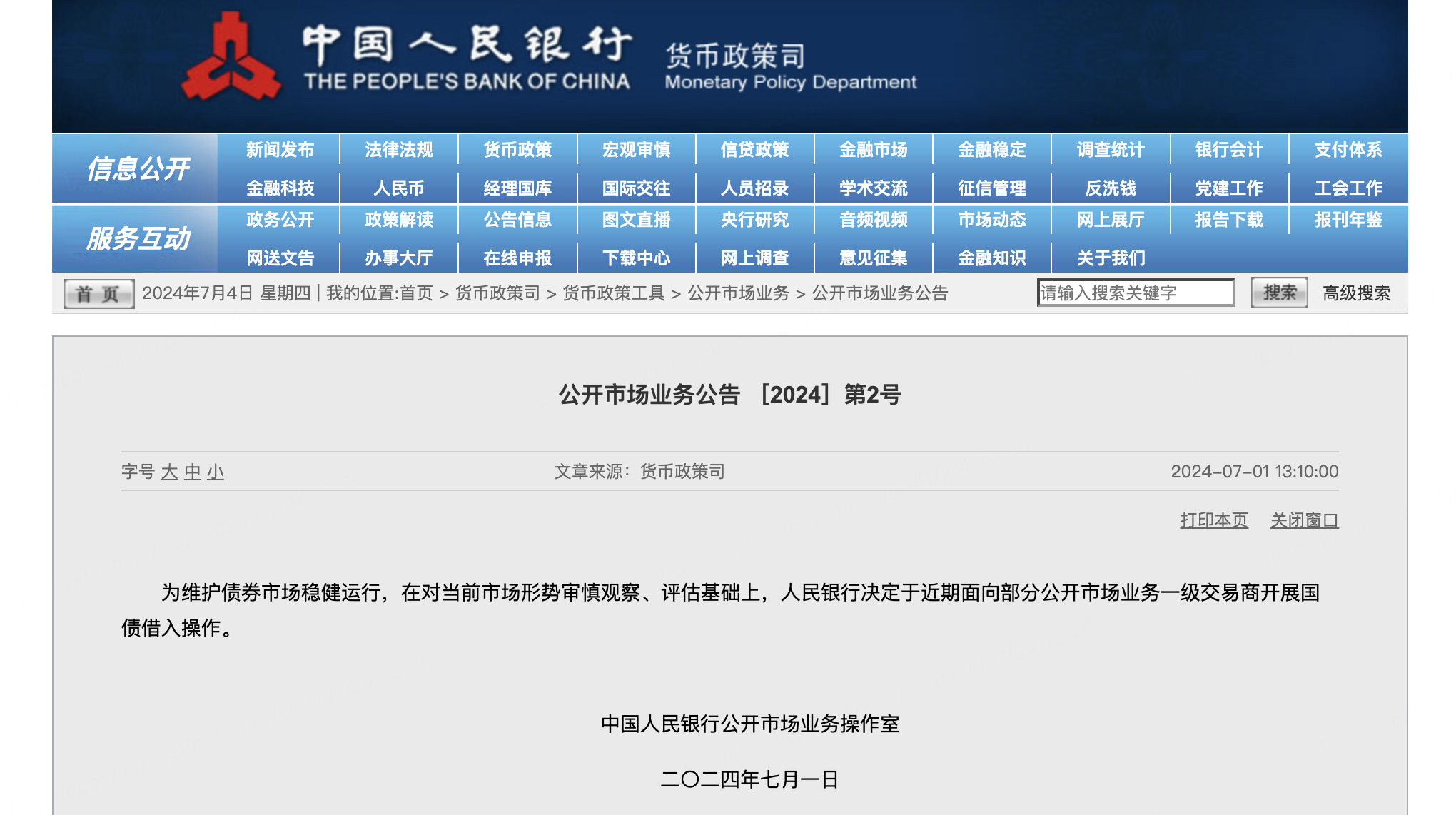Image resolution: width=1456 pixels, height=815 pixels.
Task: Open 高级搜索 advanced search
Action: click(x=1354, y=293)
